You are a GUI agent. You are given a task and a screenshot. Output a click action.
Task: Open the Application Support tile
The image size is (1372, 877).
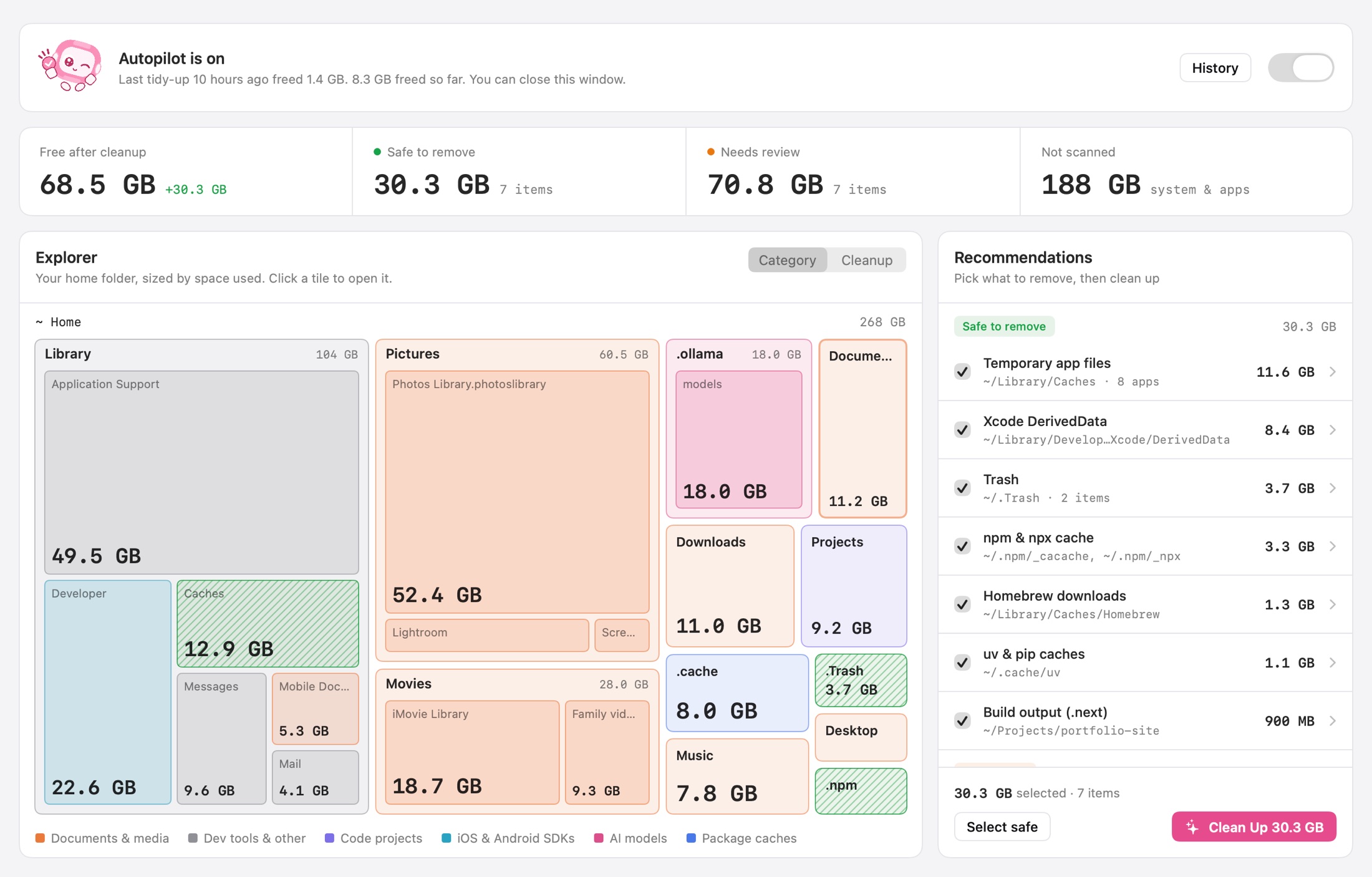[x=201, y=472]
